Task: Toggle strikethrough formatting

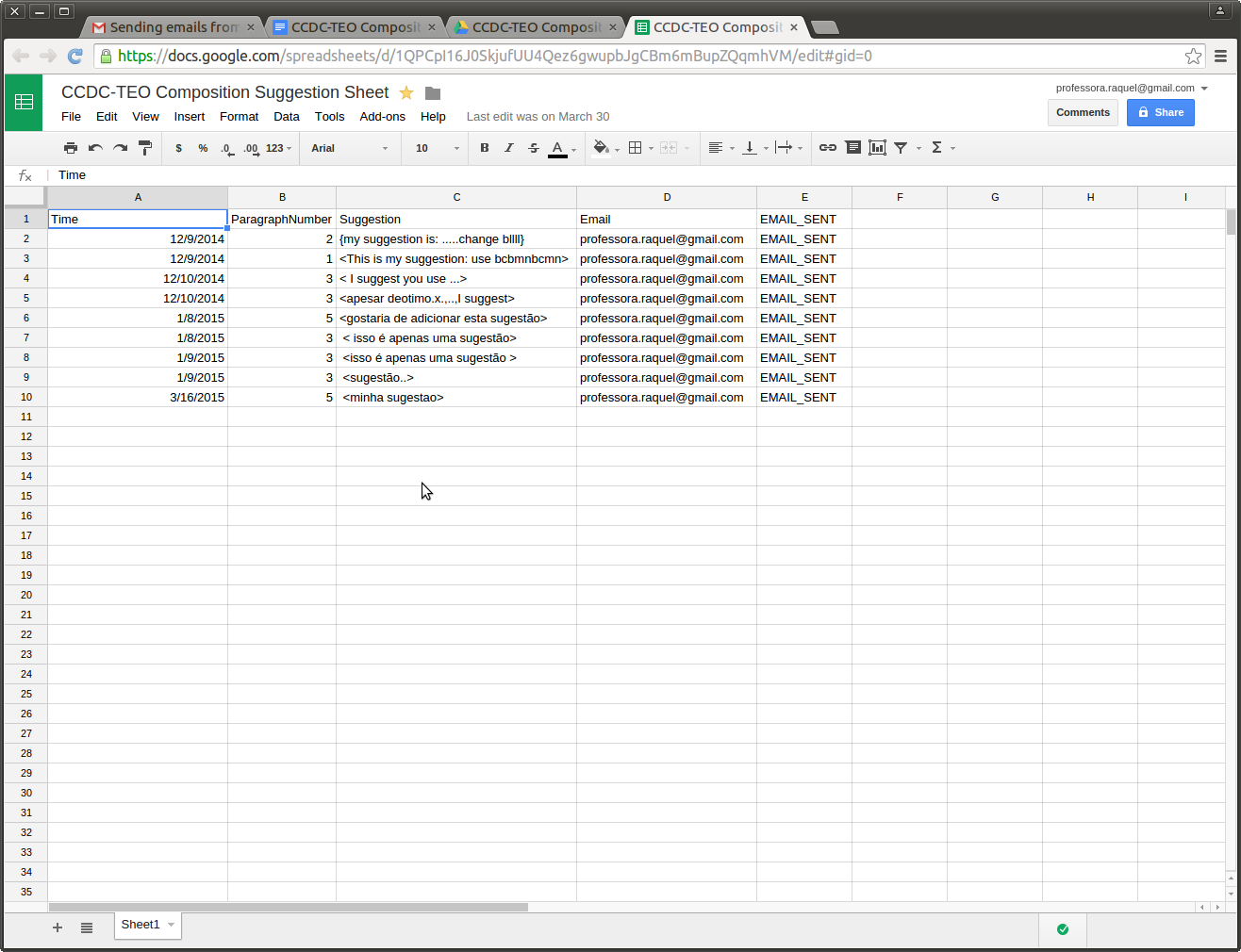Action: tap(534, 148)
